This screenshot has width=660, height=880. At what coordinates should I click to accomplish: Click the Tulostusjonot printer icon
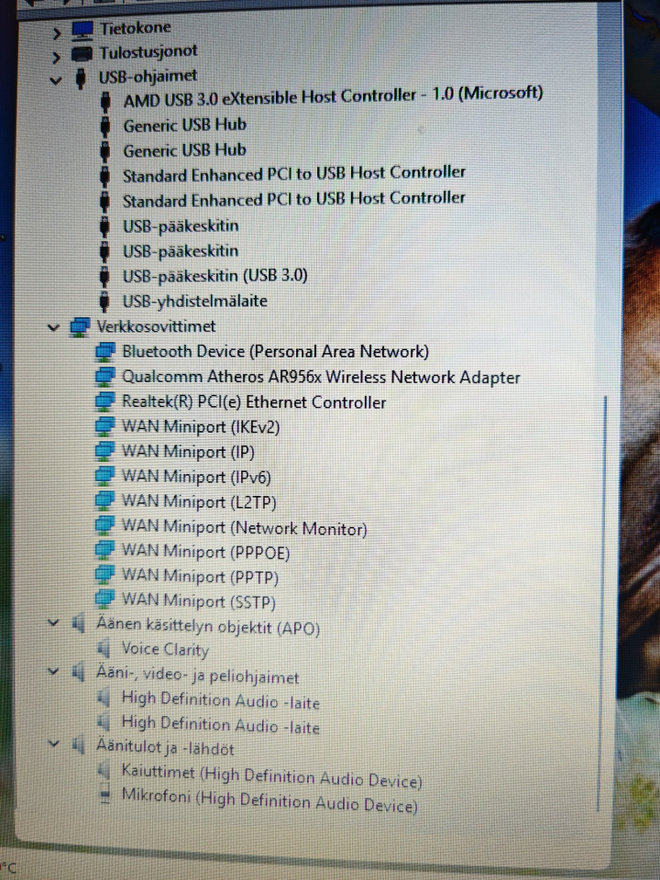coord(82,54)
